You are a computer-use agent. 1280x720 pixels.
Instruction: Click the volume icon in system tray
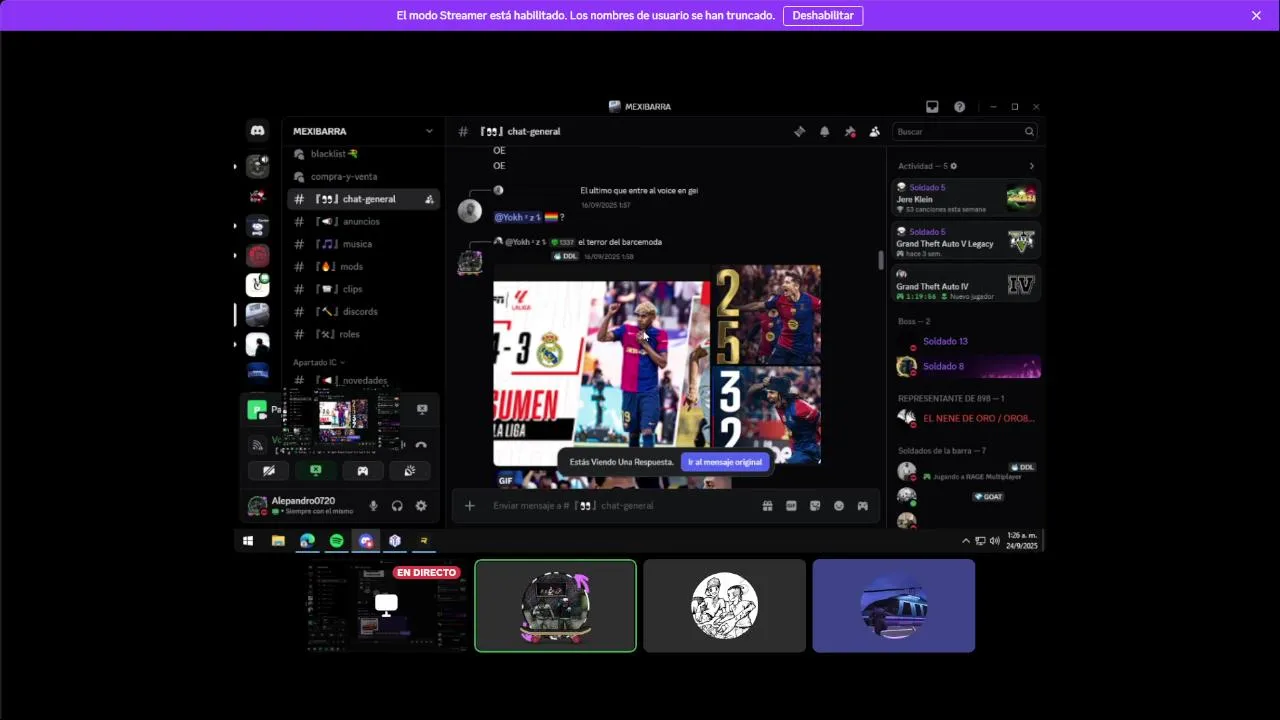click(994, 541)
